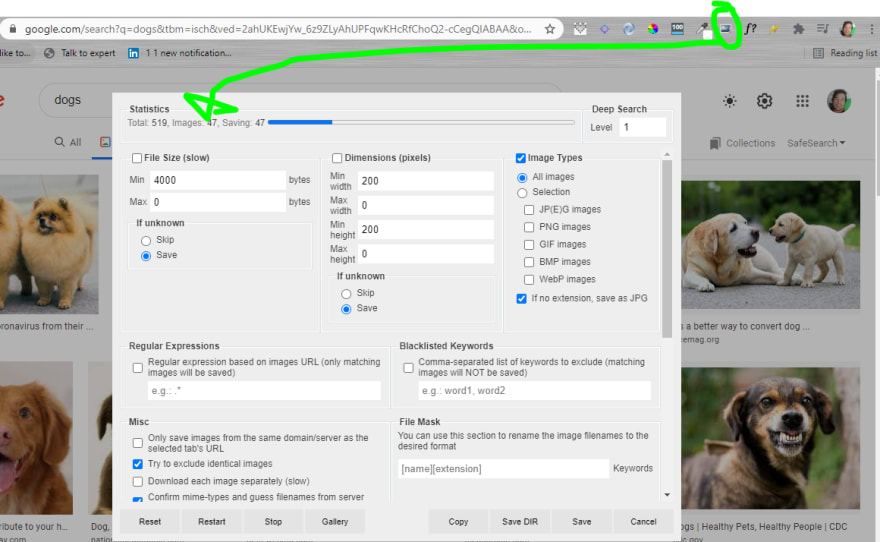Check 'Only save images from same domain'

(138, 443)
